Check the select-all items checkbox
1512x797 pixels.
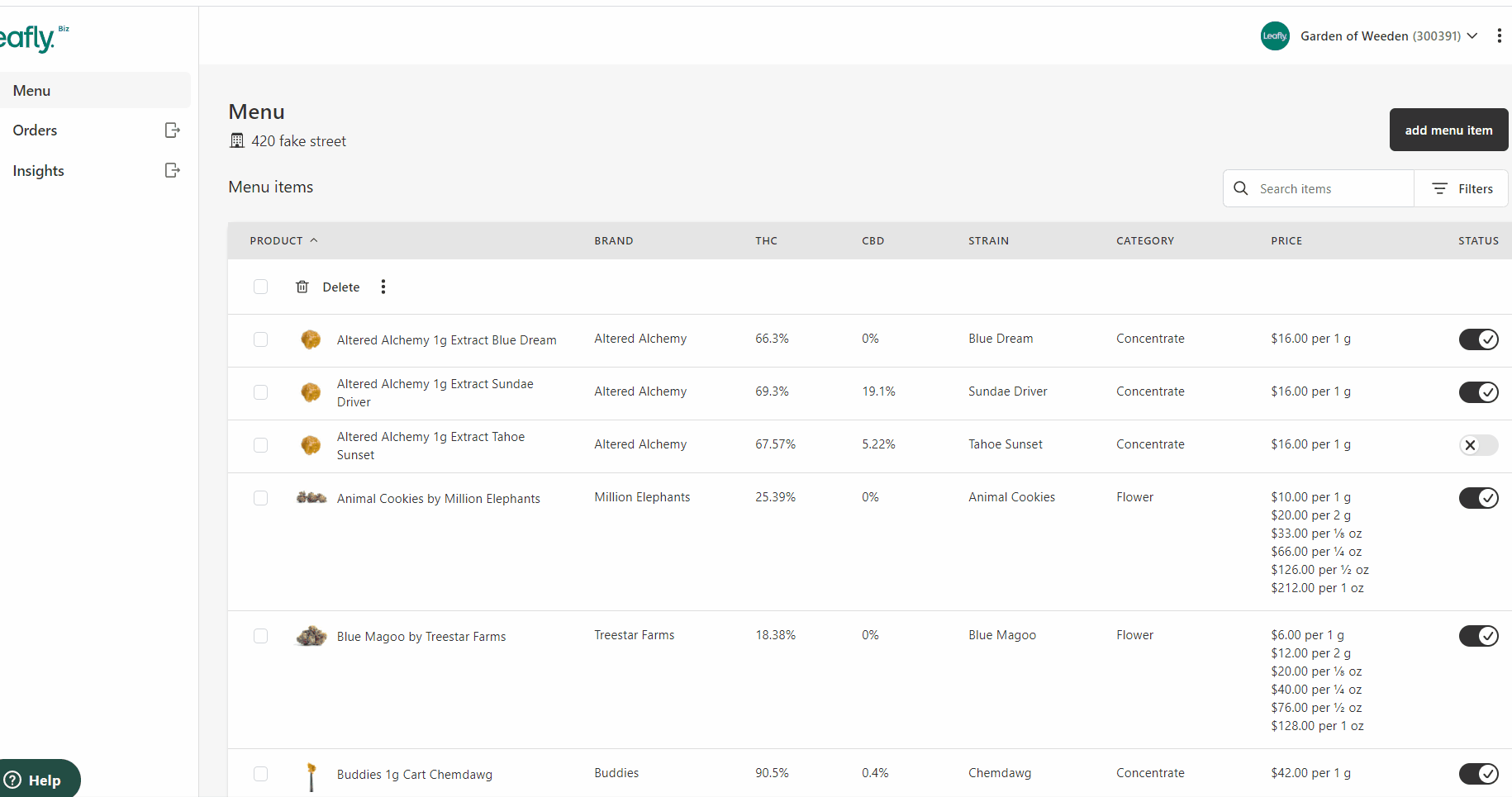[260, 287]
